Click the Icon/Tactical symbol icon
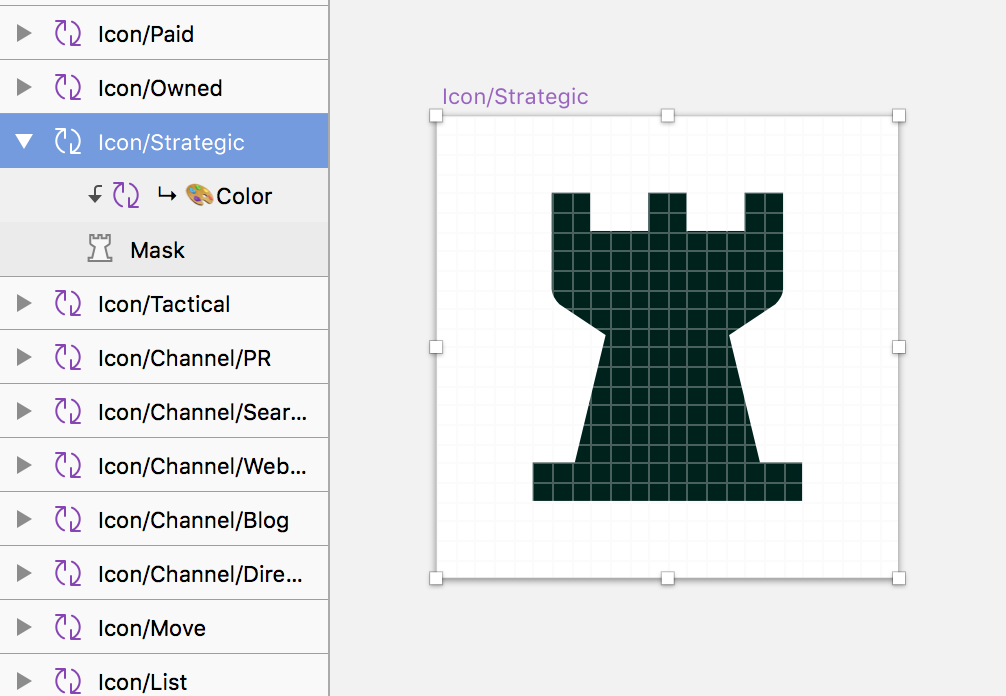 pos(68,303)
